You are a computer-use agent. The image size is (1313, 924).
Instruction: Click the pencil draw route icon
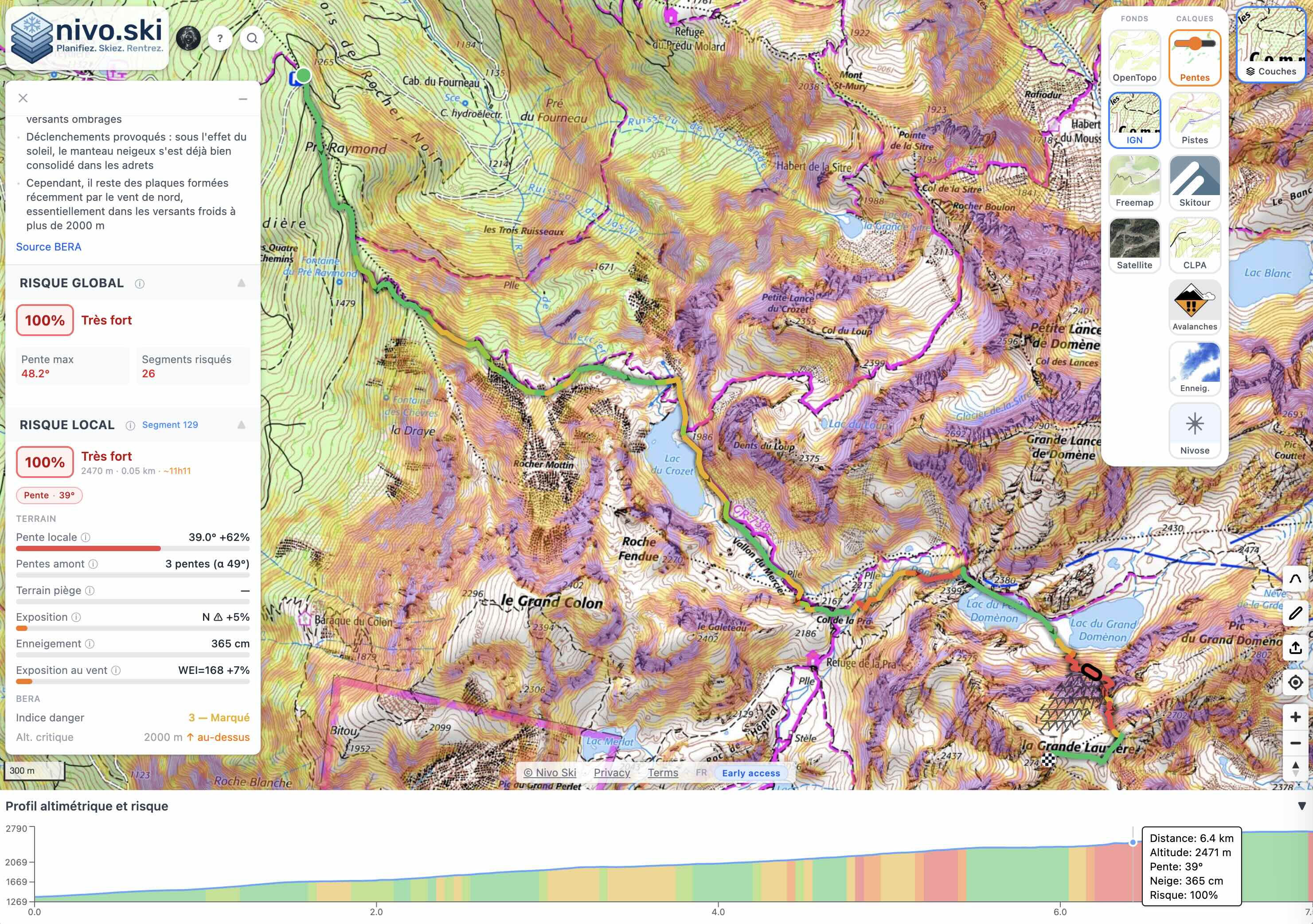1295,613
